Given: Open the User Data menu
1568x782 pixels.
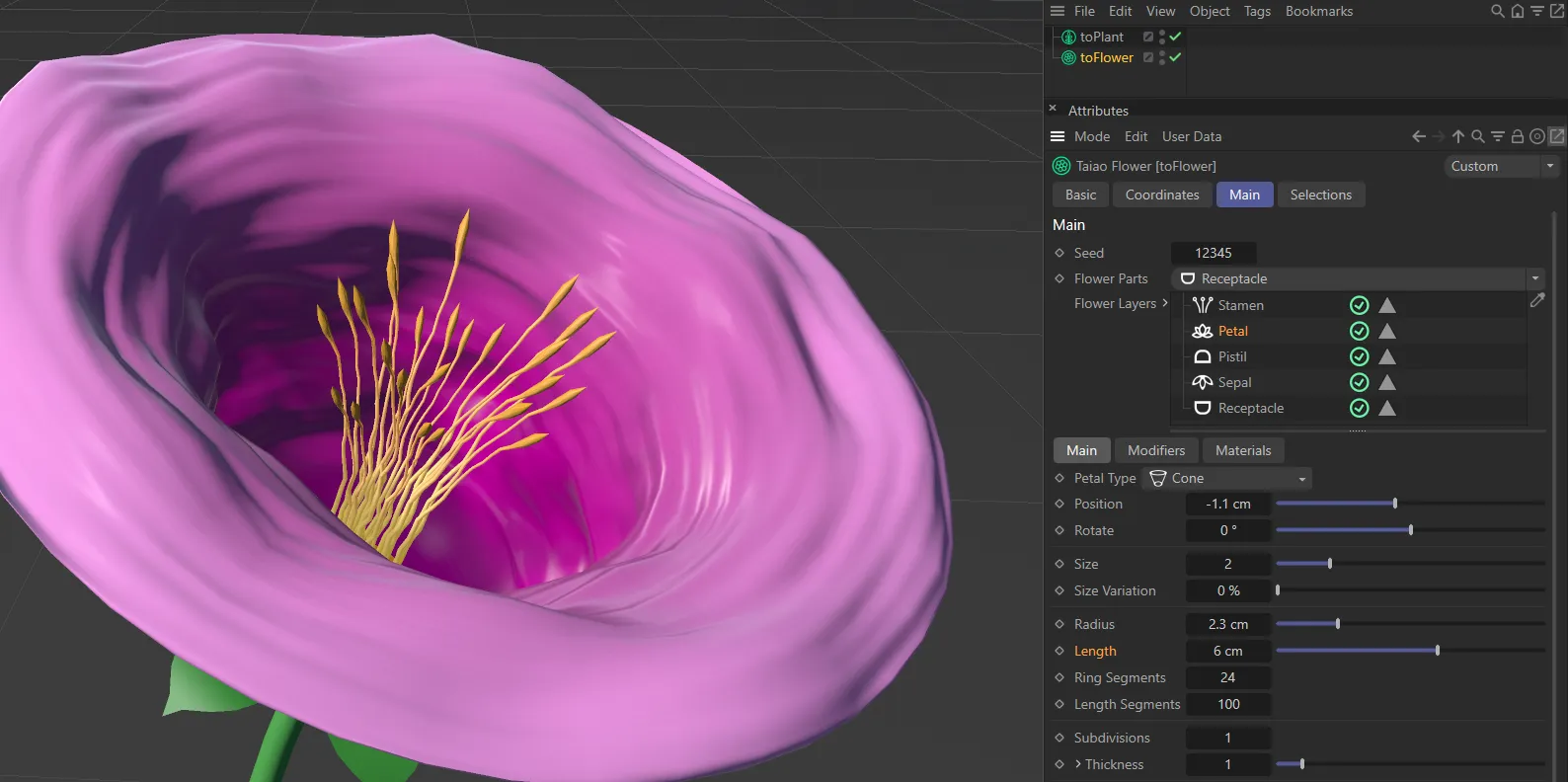Looking at the screenshot, I should tap(1192, 136).
